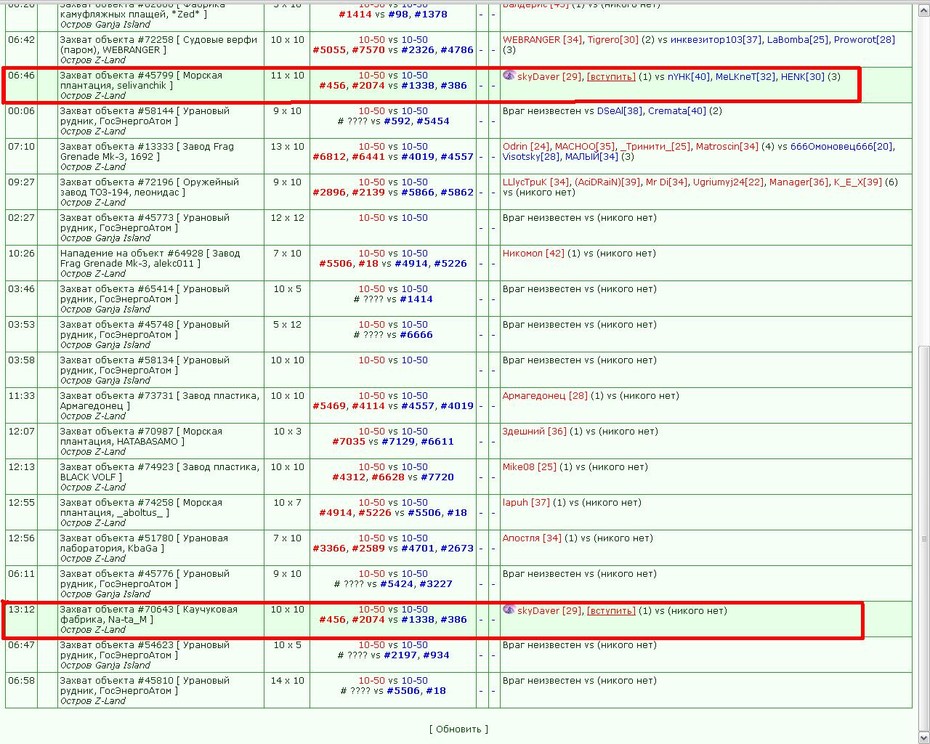Open player Ugriumyj24[22] profile
Screen dimensions: 930x744
[729, 182]
